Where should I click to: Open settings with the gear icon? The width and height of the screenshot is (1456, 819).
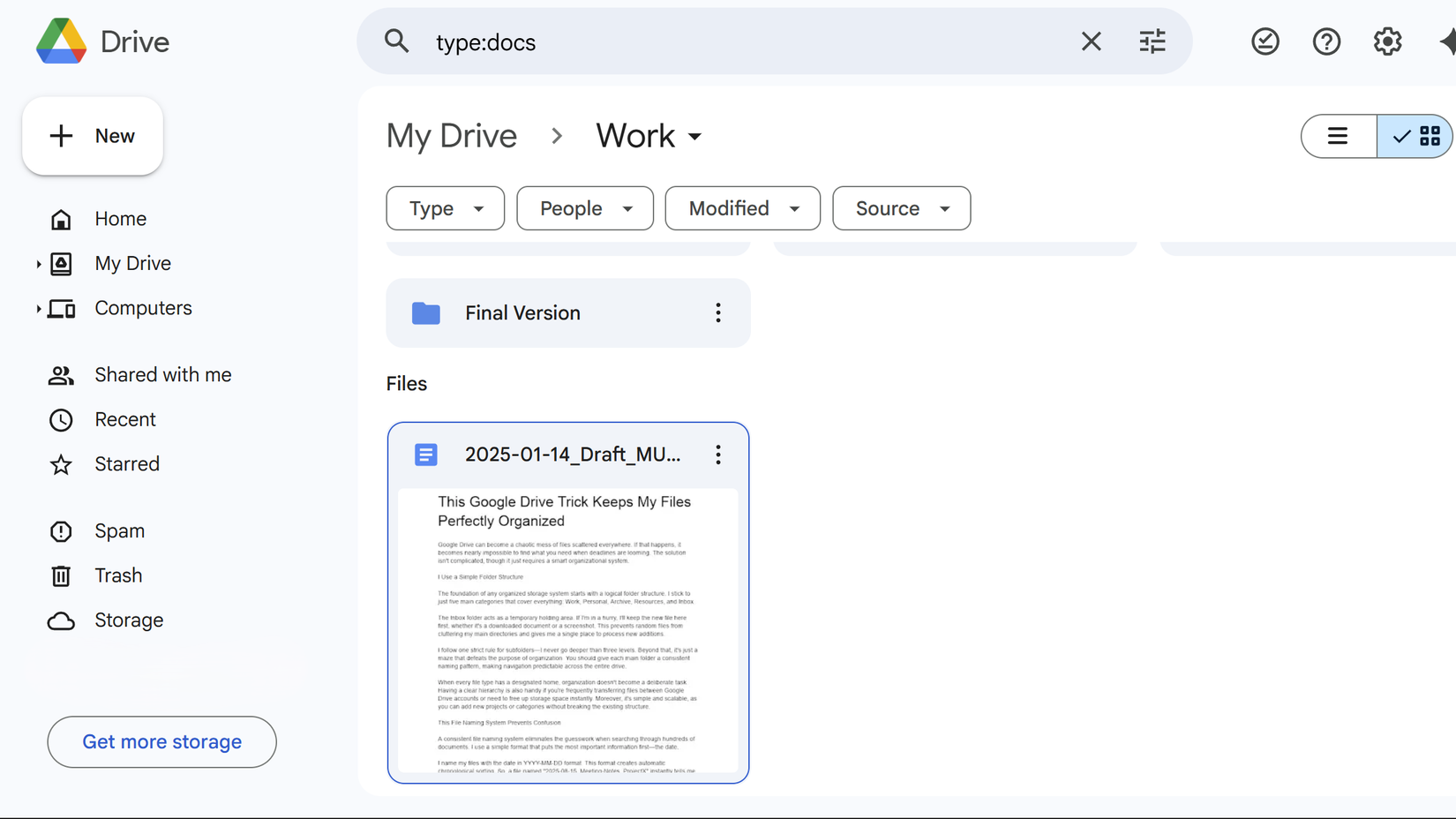(x=1387, y=41)
